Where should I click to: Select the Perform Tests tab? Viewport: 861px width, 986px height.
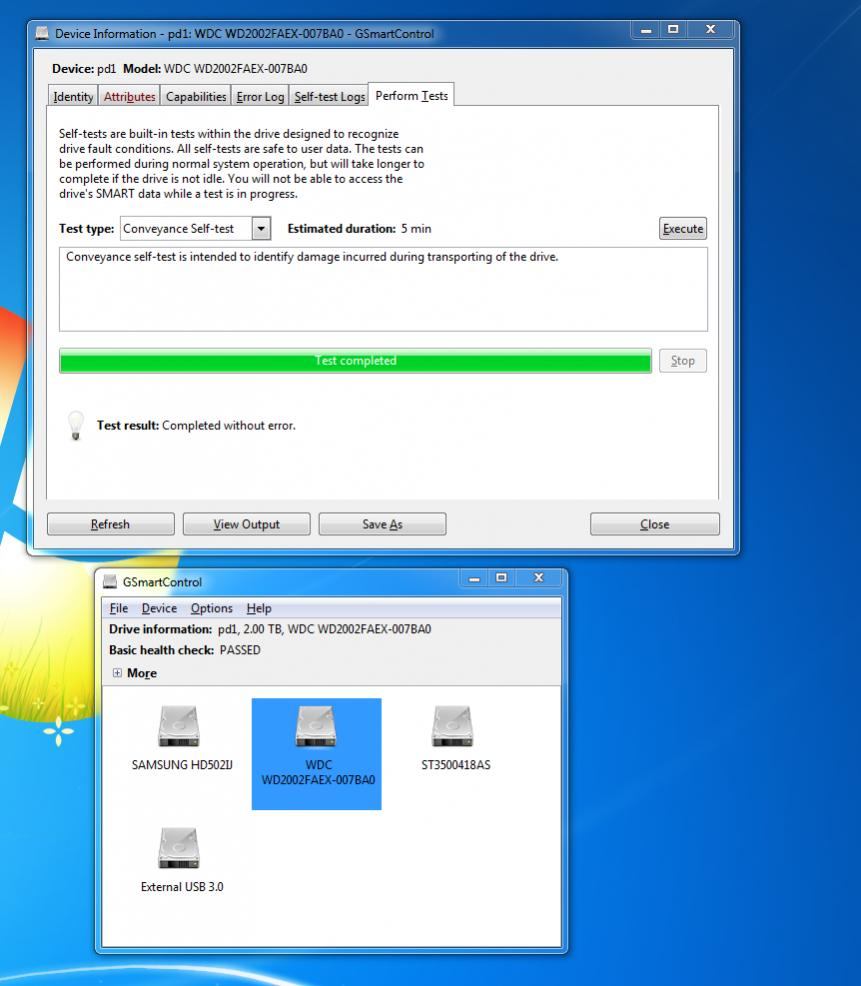click(x=411, y=96)
